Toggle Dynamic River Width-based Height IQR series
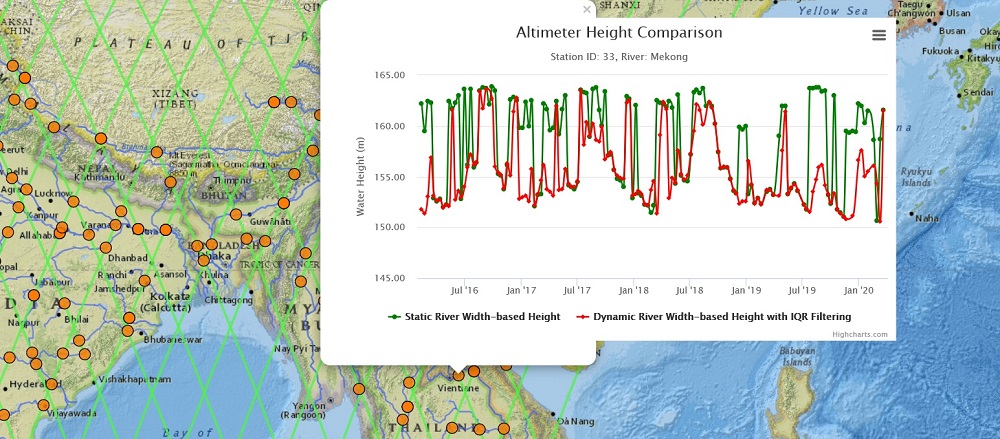The height and width of the screenshot is (439, 1000). (714, 316)
